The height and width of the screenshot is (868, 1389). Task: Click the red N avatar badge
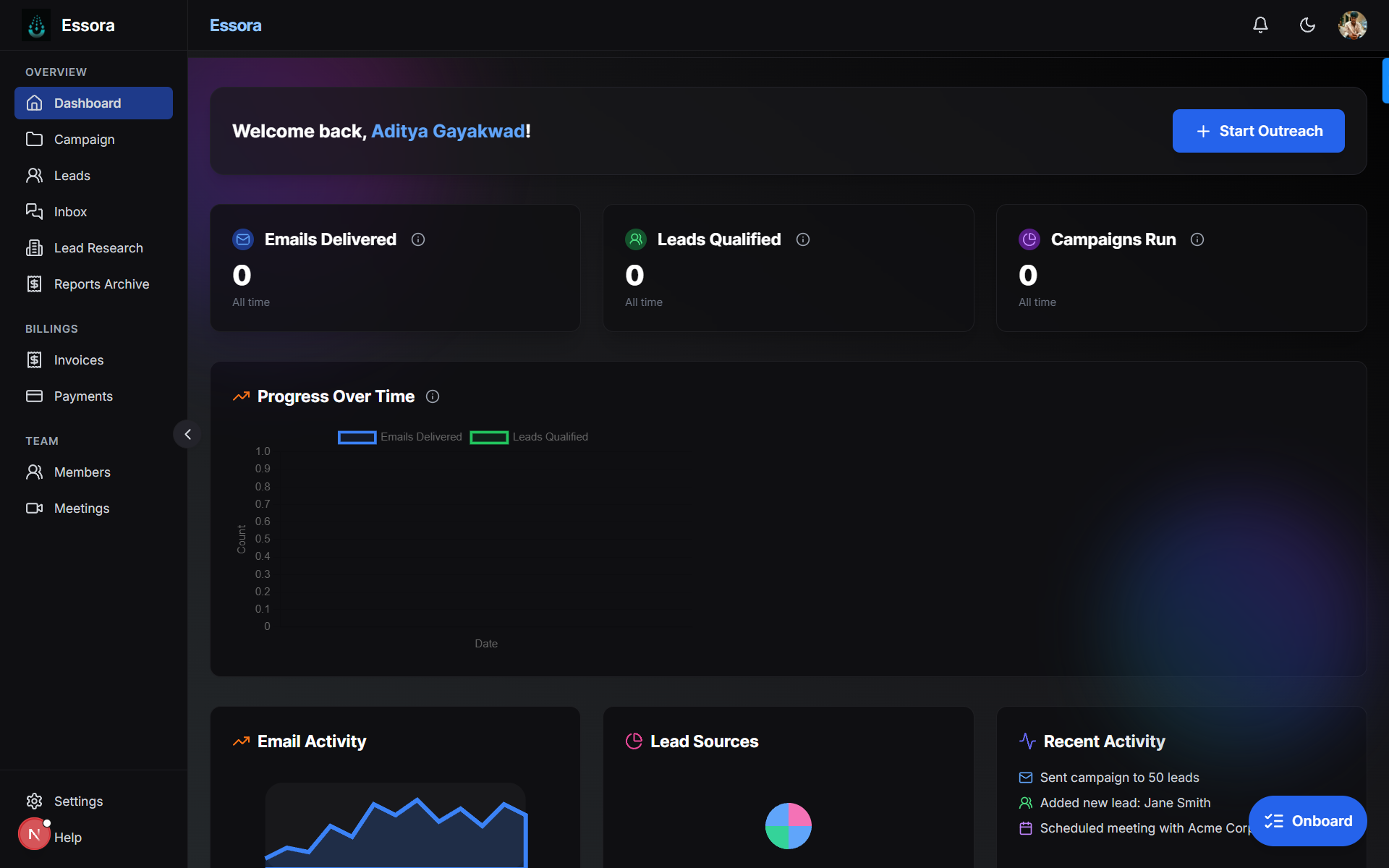point(34,834)
